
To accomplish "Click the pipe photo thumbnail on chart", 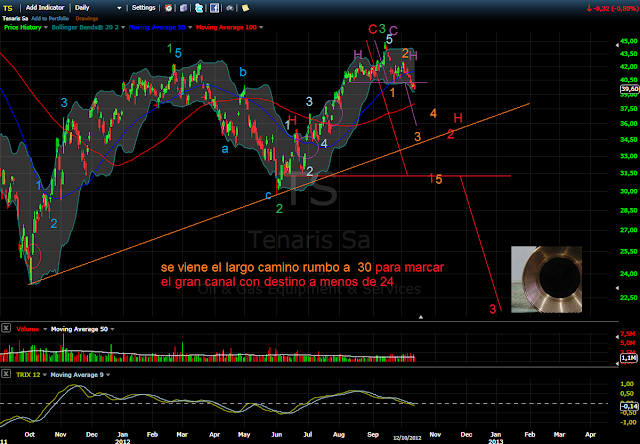I will (x=546, y=280).
